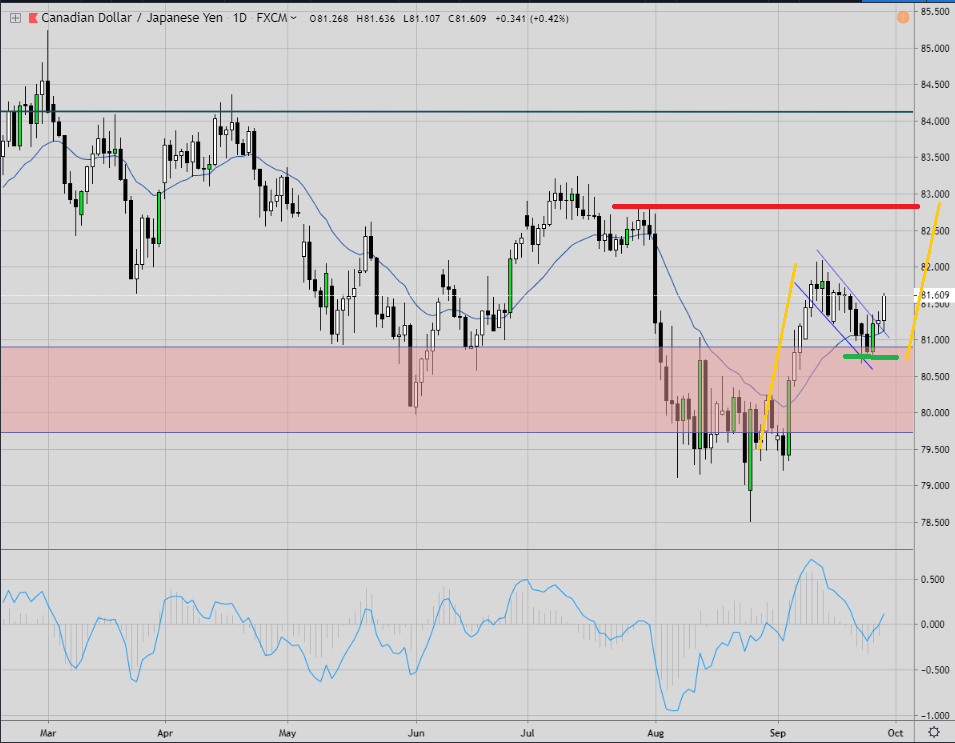
Task: Open chart settings via the gear icon
Action: pos(933,731)
